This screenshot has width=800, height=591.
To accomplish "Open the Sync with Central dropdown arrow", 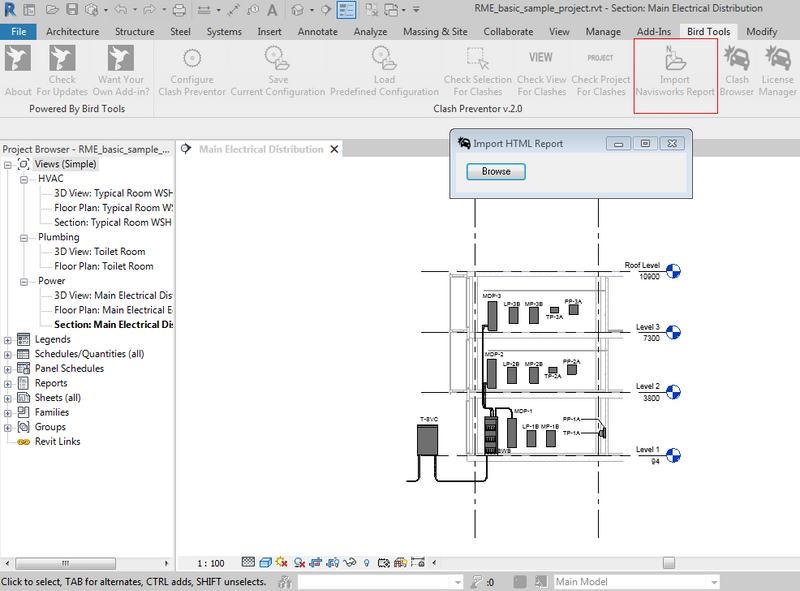I will (x=106, y=10).
